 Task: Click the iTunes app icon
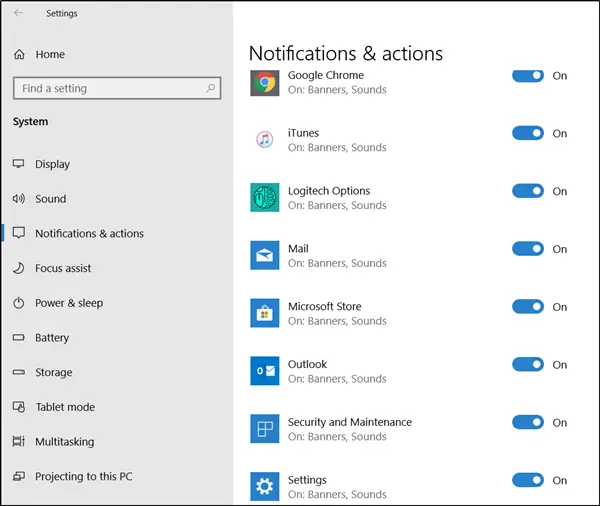tap(264, 140)
